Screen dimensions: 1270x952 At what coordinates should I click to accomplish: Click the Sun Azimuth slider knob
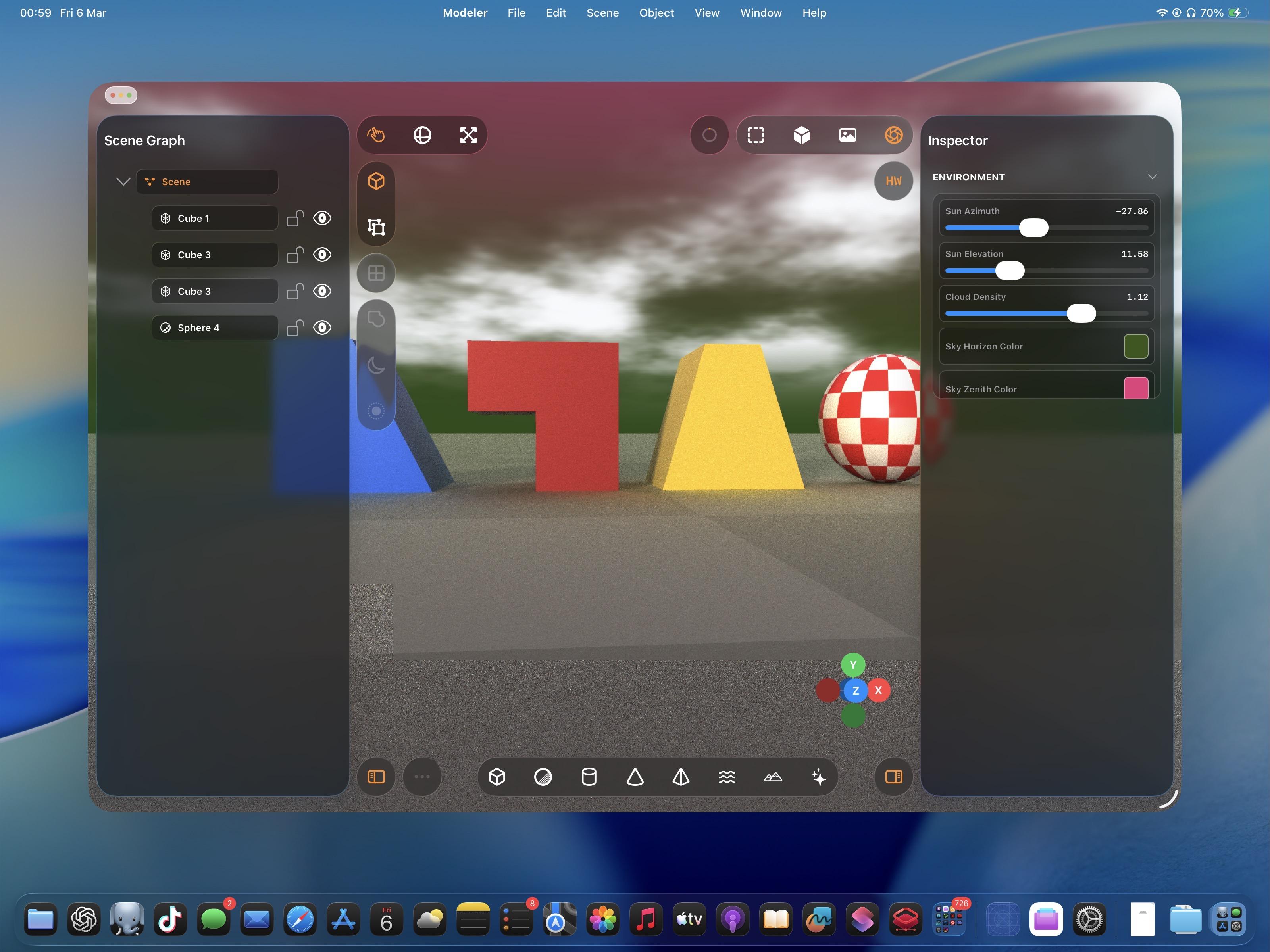(x=1033, y=228)
